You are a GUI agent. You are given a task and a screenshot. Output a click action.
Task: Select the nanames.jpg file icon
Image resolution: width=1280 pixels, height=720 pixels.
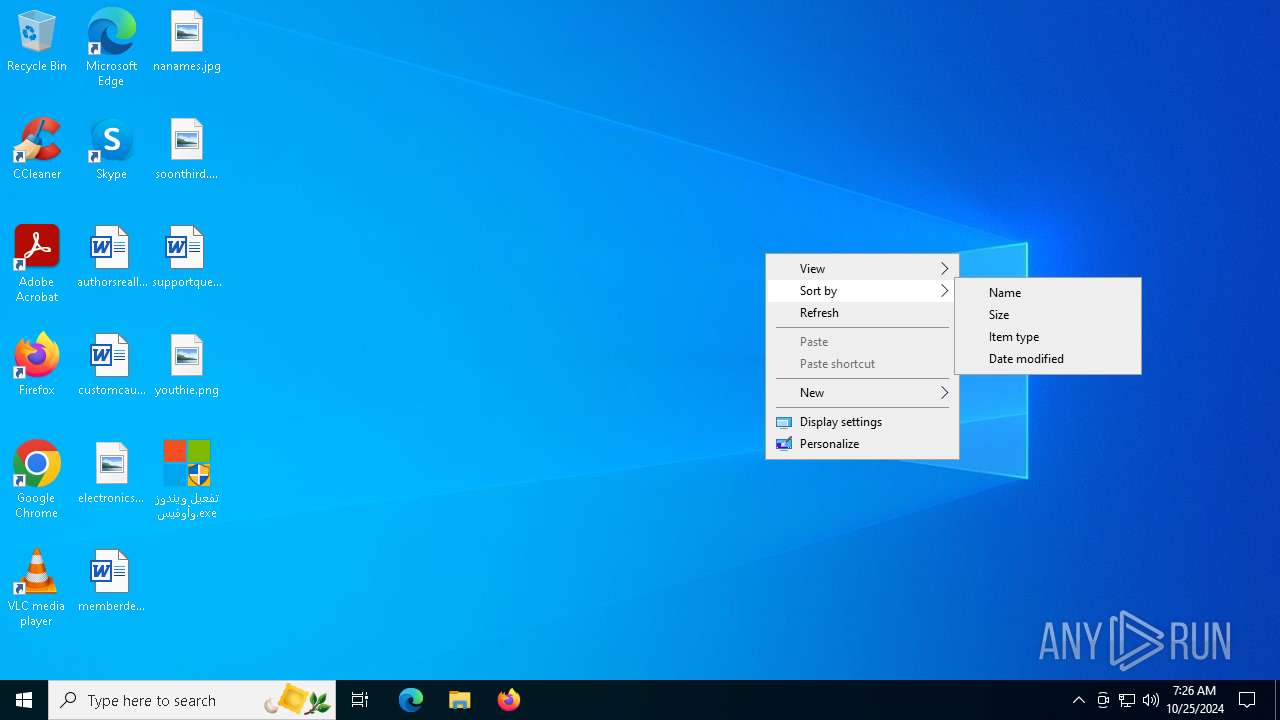[187, 42]
